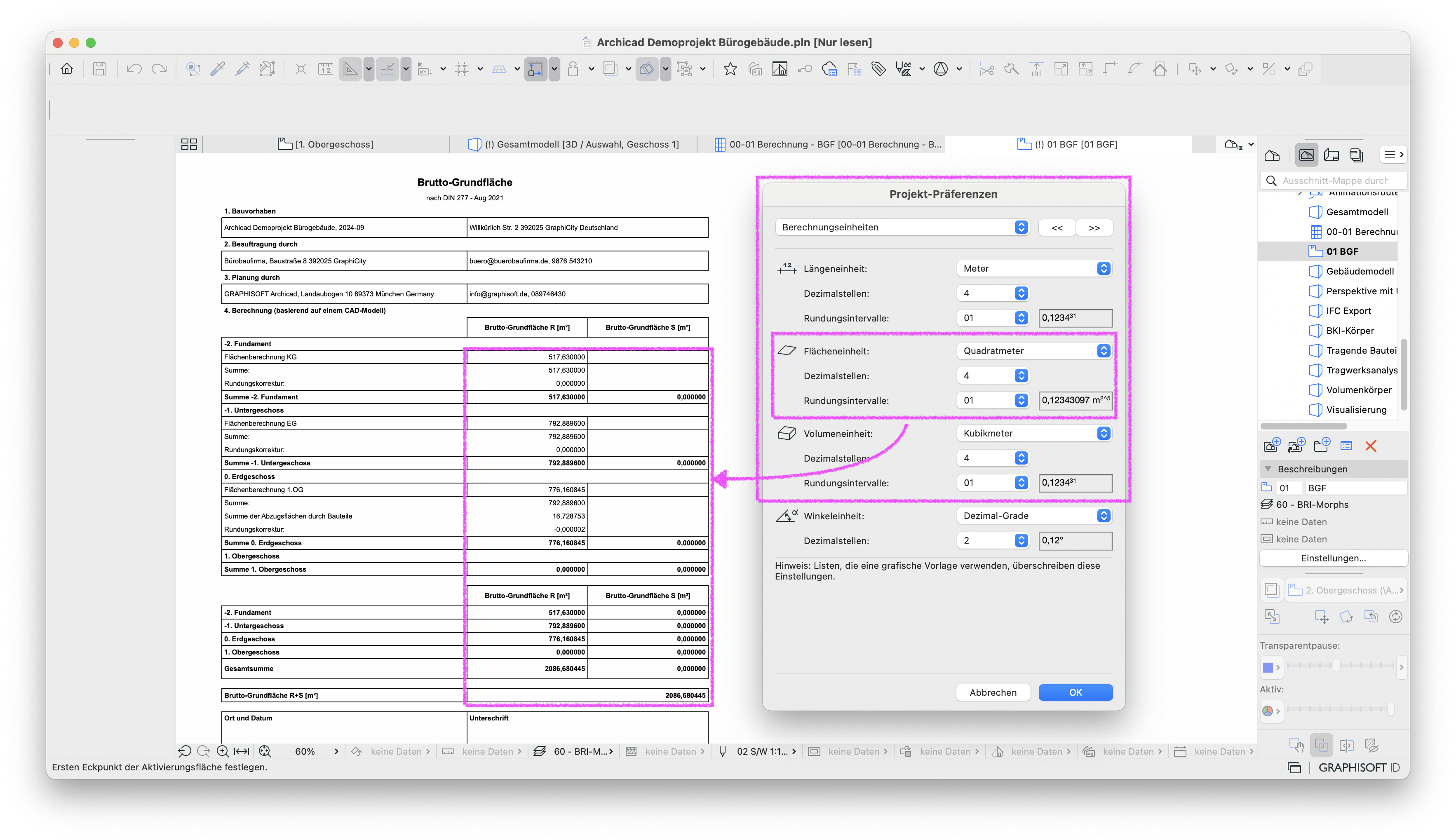Toggle the highlighted blue arrows editing plane button
Image resolution: width=1456 pixels, height=840 pixels.
pyautogui.click(x=535, y=69)
